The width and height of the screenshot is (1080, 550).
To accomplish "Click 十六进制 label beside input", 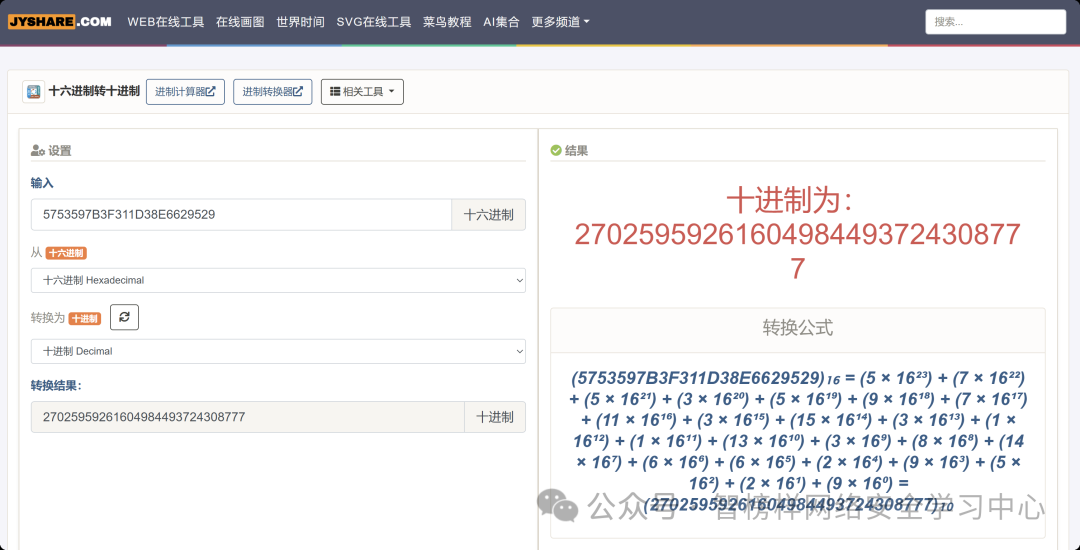I will coord(488,215).
